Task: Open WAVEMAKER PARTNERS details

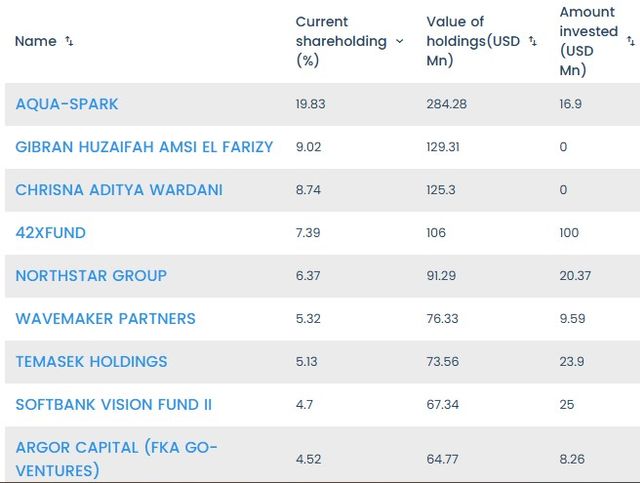Action: click(105, 319)
